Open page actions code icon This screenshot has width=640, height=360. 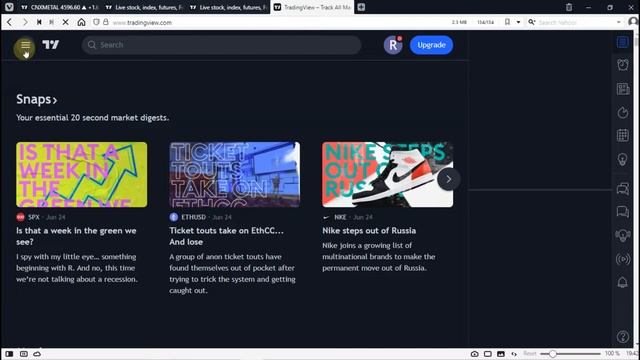pyautogui.click(x=514, y=354)
